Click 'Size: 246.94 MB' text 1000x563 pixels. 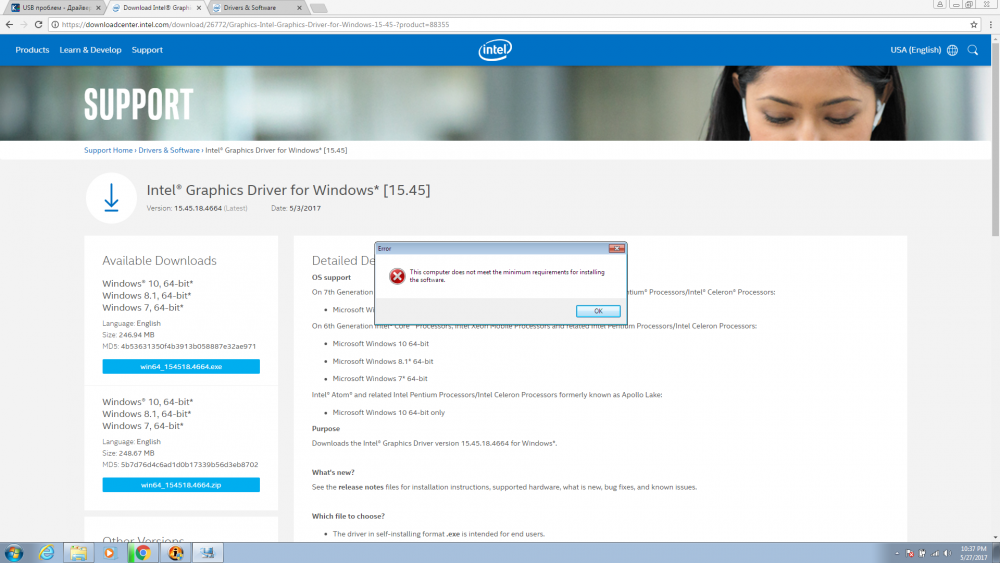128,335
